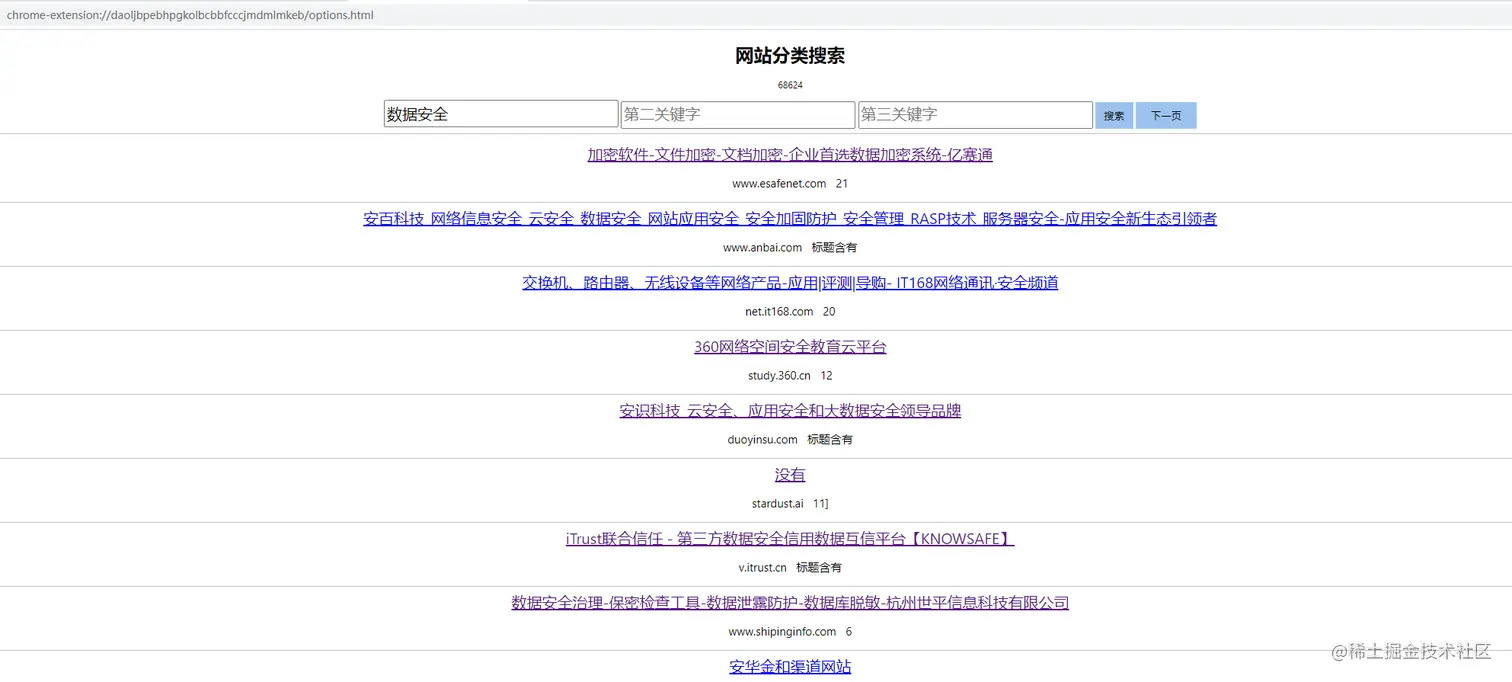Click the v.itrust.cn domain text

tap(762, 568)
